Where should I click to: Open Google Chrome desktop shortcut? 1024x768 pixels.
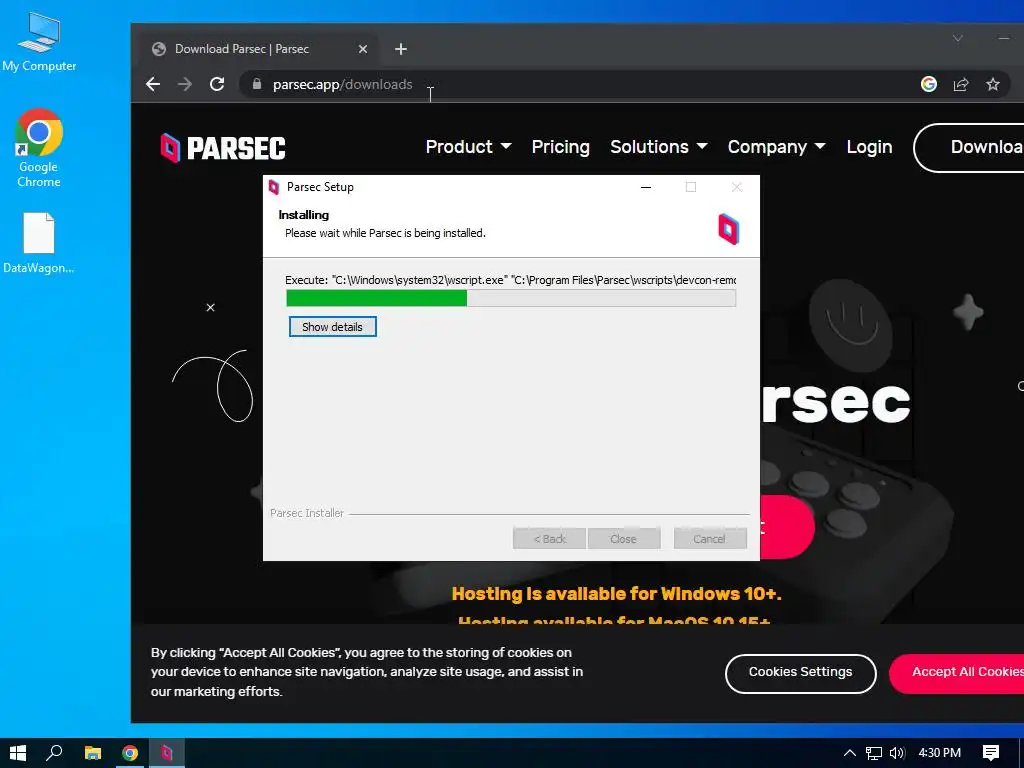click(39, 148)
